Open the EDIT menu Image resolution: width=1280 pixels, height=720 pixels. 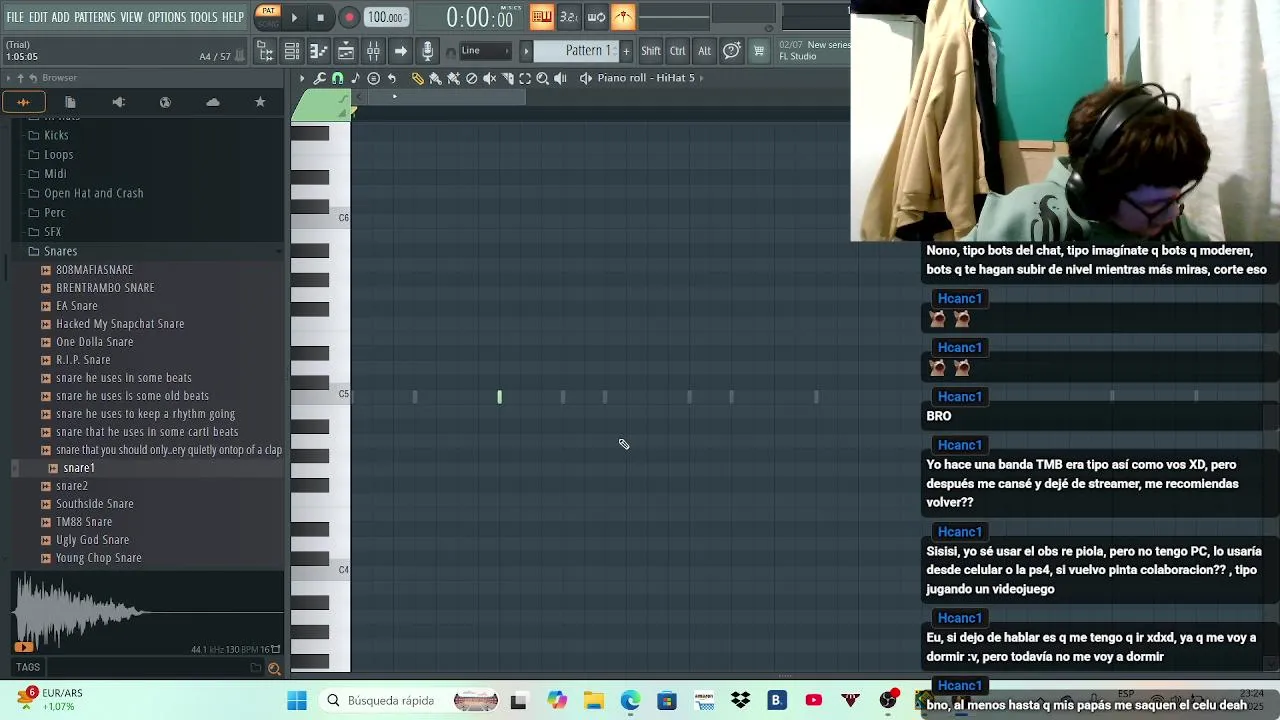point(38,18)
